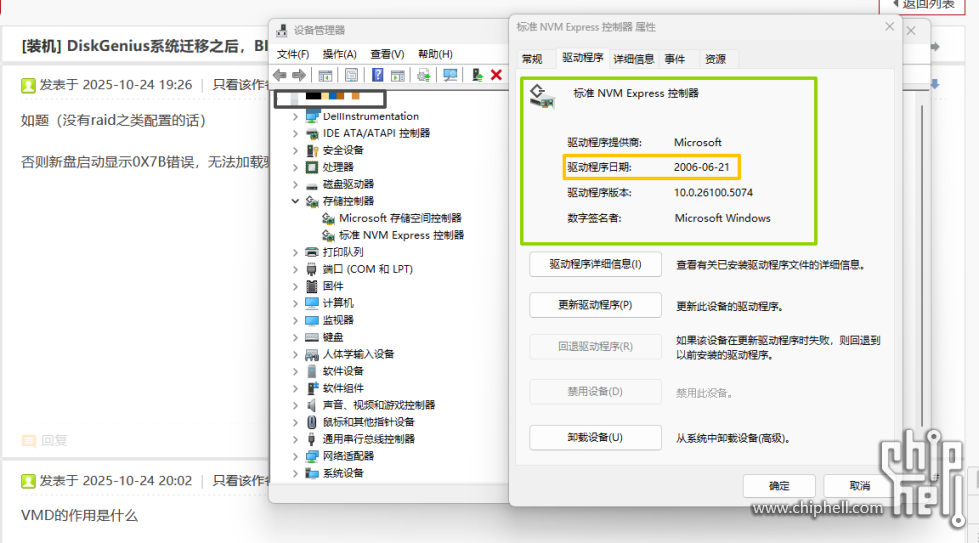Expand the 网络适配器 category
The image size is (979, 543).
[x=295, y=456]
